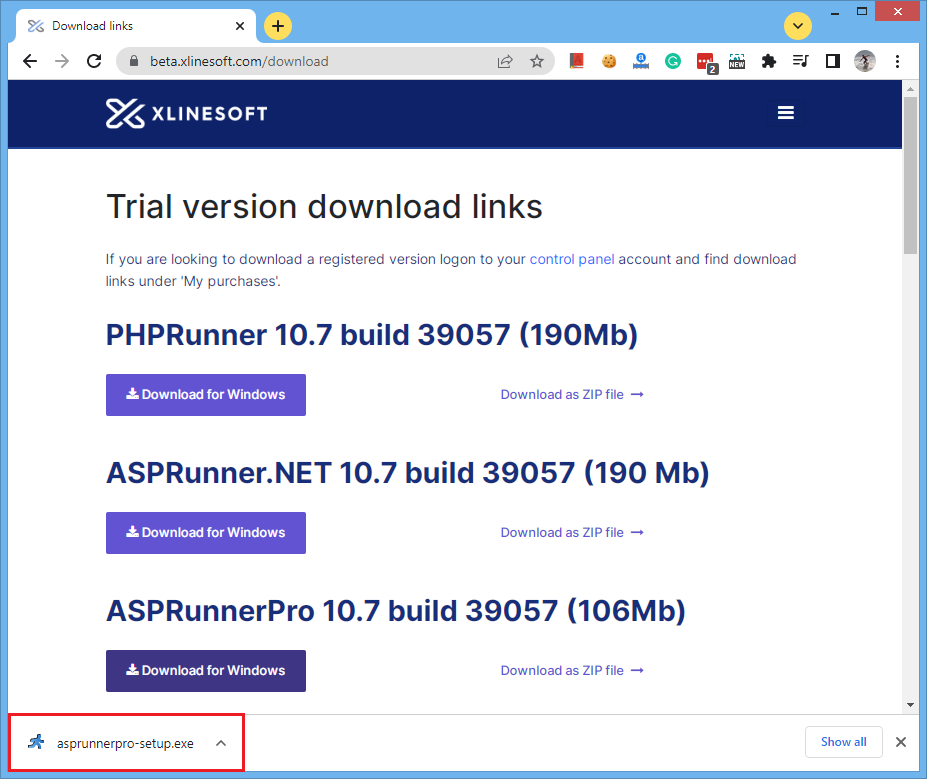Open the cookie extension icon
Viewport: 927px width, 779px height.
click(x=609, y=61)
